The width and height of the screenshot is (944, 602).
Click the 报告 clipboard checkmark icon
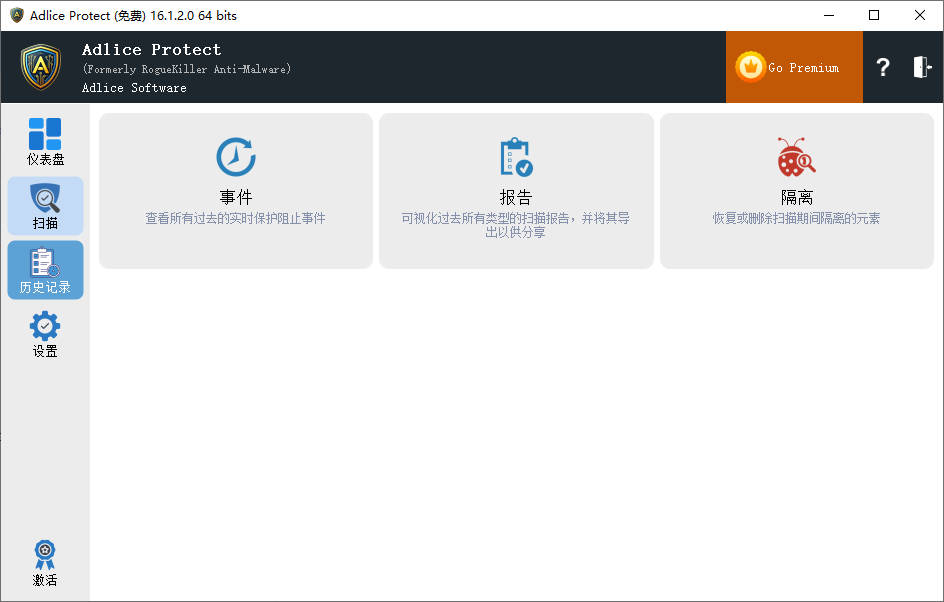[517, 157]
